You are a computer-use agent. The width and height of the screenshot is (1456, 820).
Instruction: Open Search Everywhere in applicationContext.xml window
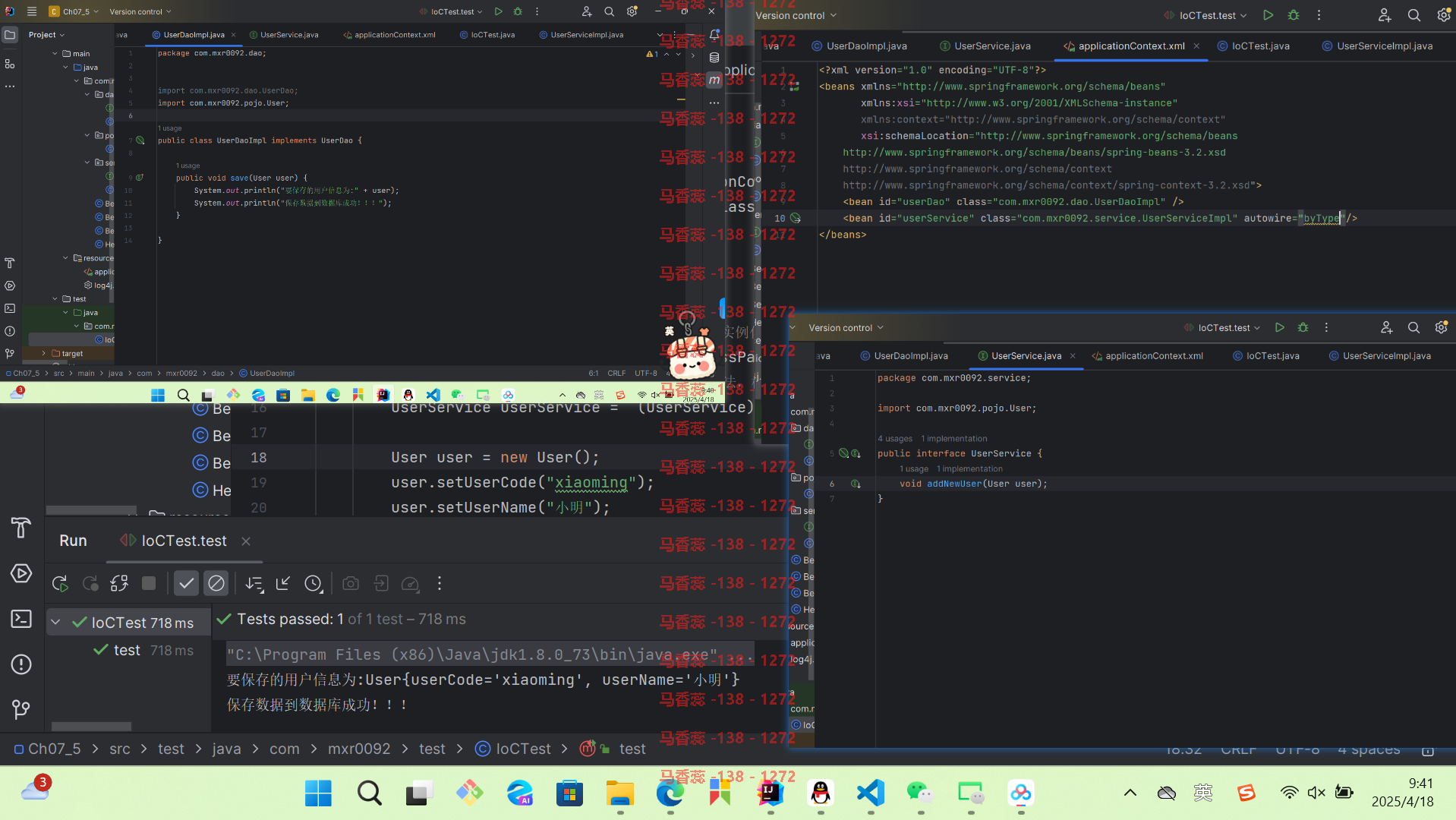pyautogui.click(x=1413, y=15)
